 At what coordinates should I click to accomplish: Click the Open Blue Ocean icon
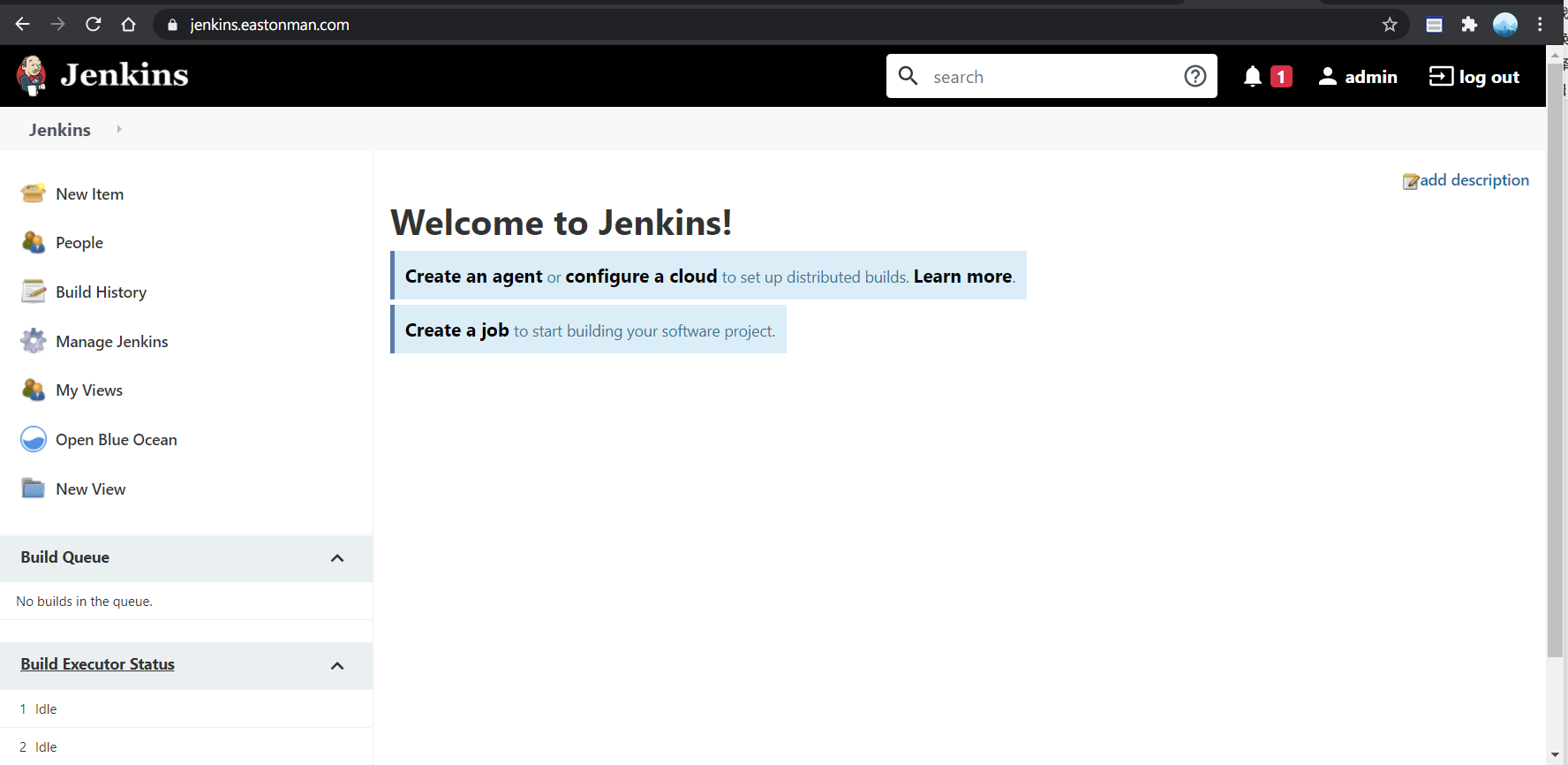click(x=33, y=439)
